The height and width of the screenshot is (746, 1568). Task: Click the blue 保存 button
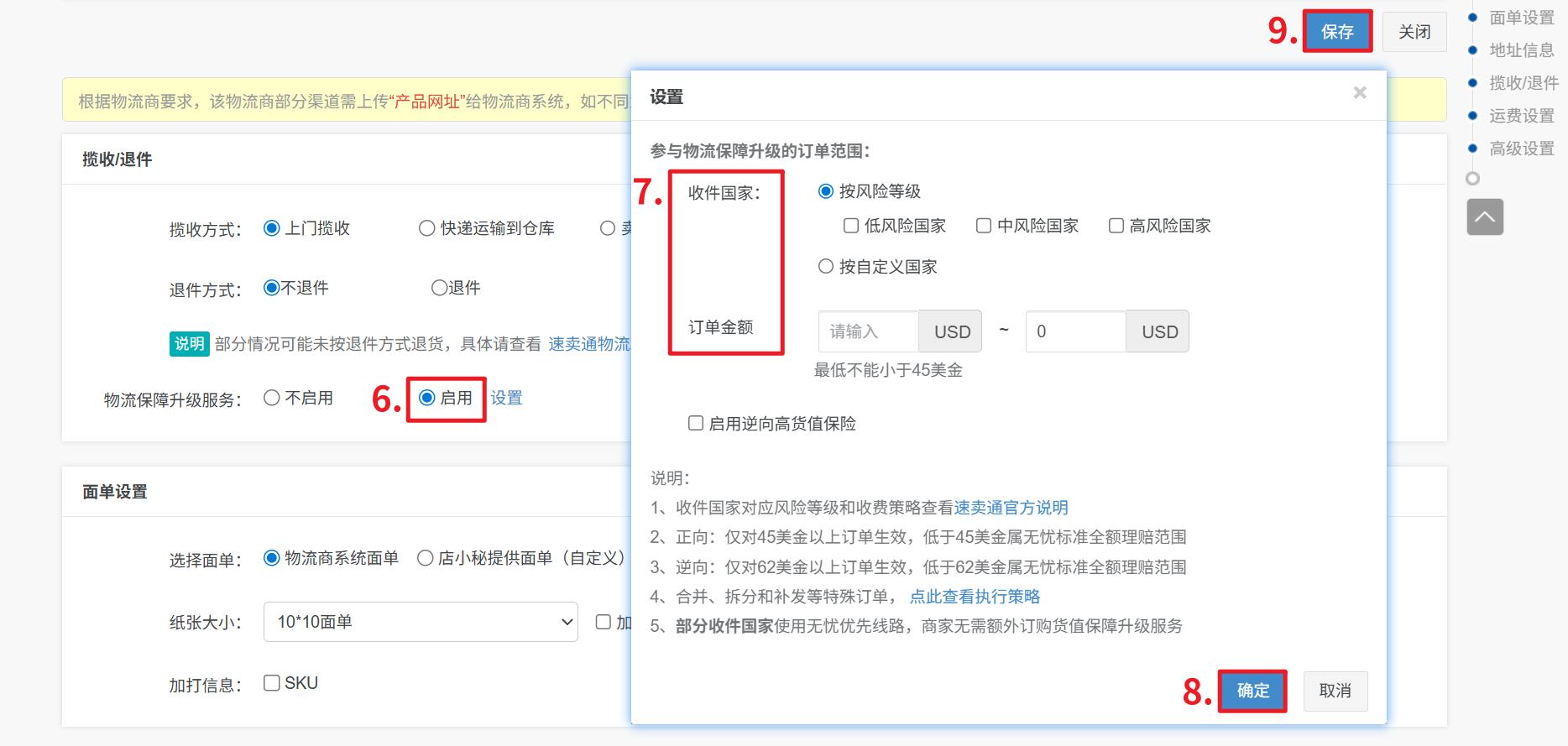1337,32
